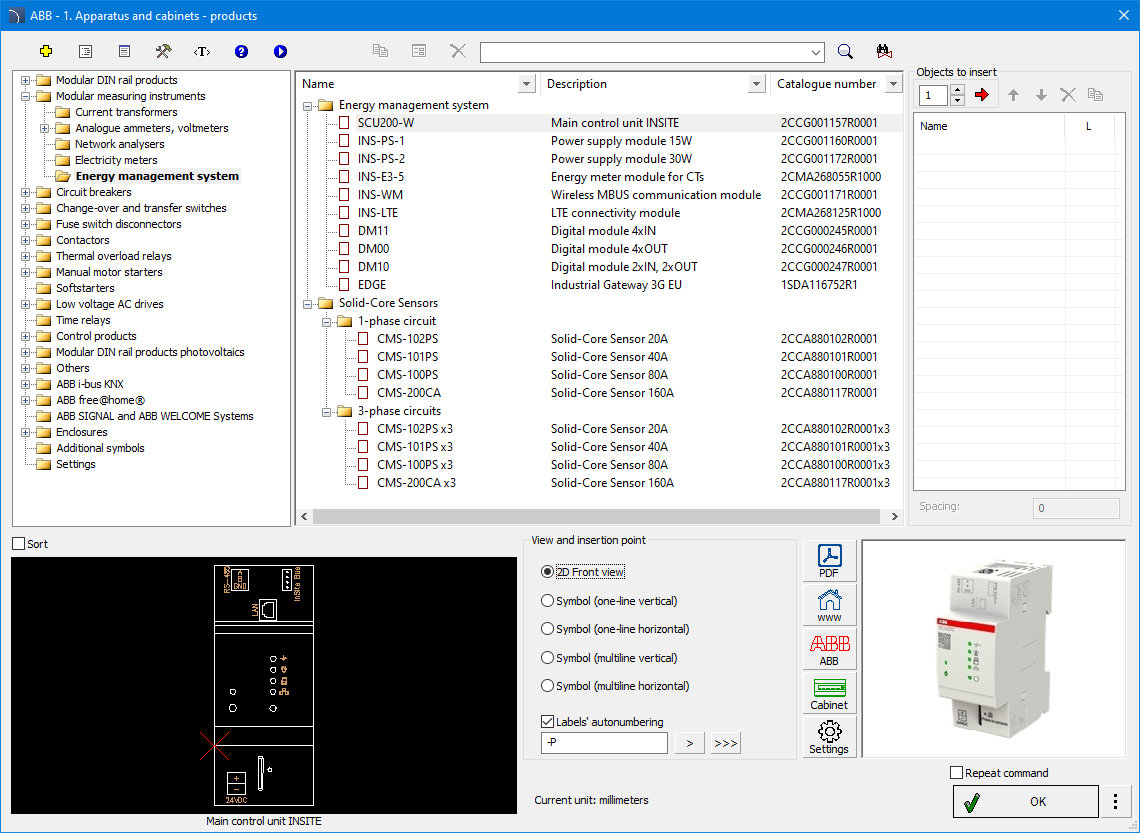Screen dimensions: 1140x833
Task: Select 2D Front view radio option
Action: (547, 572)
